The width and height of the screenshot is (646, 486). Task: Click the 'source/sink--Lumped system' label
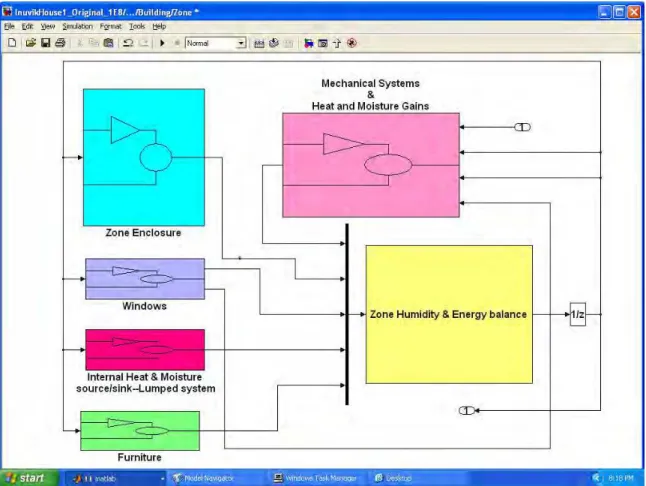146,388
